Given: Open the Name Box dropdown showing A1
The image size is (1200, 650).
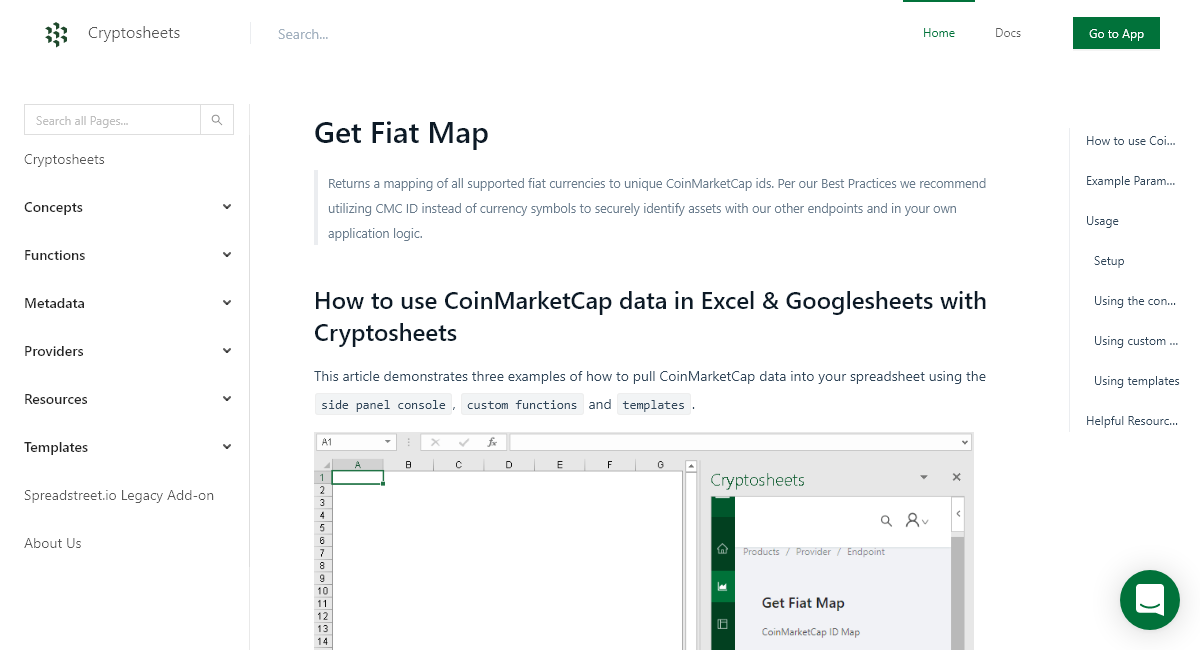Looking at the screenshot, I should click(x=387, y=441).
